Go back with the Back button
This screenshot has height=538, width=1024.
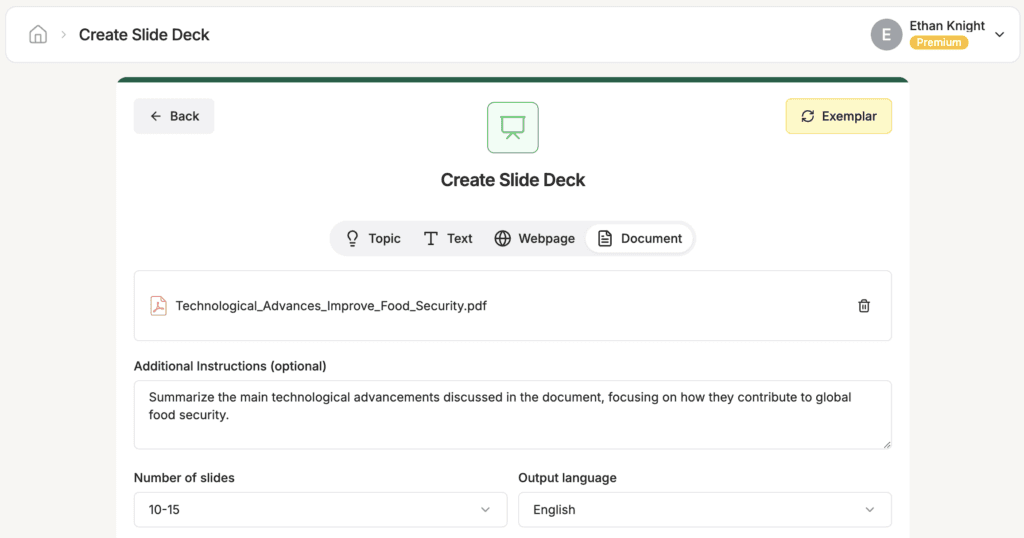pos(174,116)
